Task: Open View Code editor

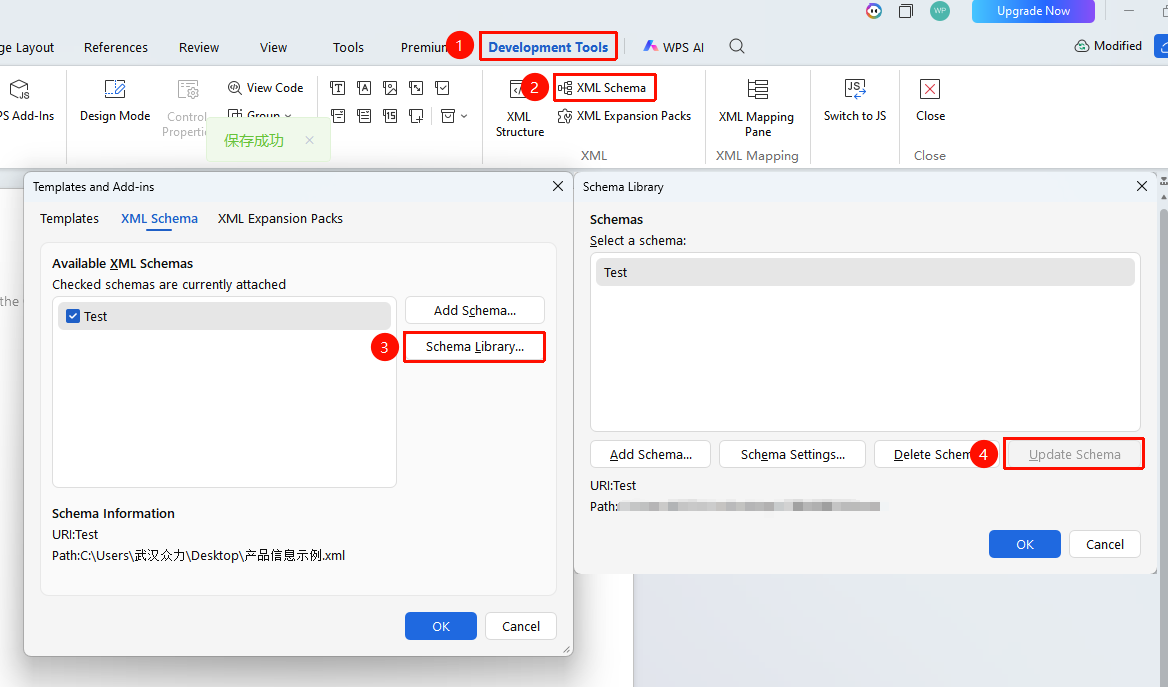Action: [x=265, y=88]
